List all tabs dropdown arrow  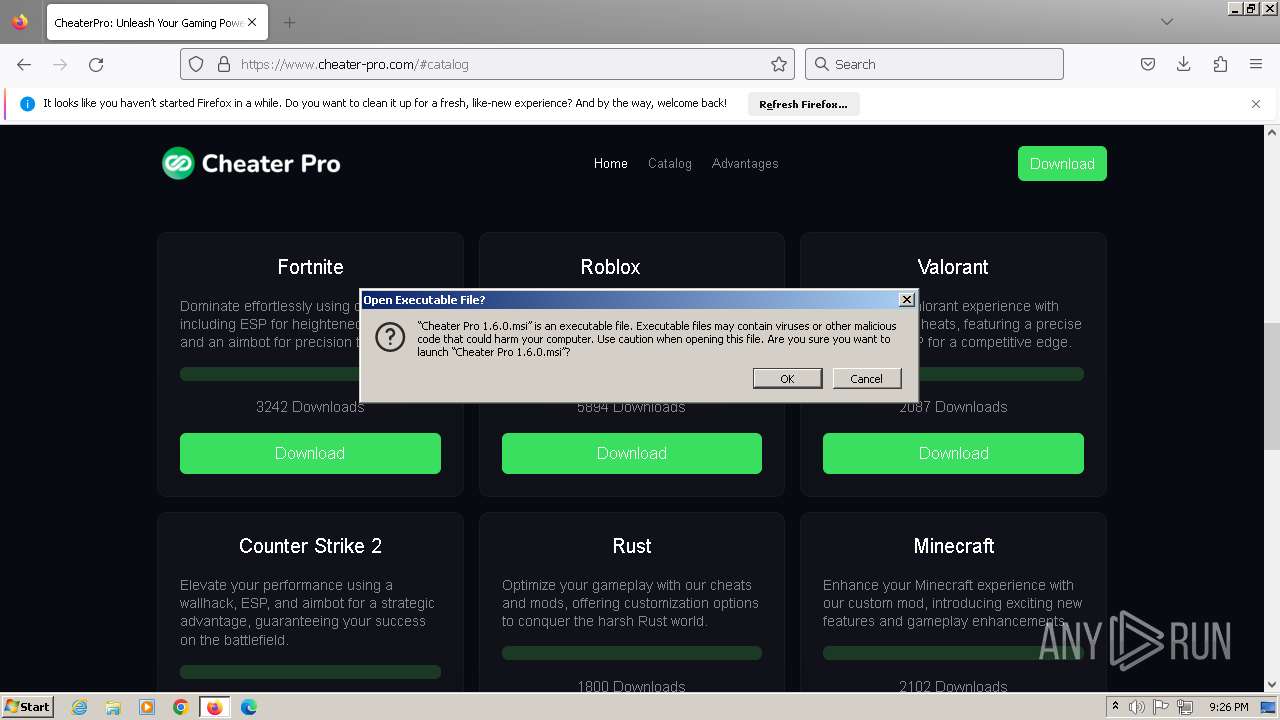[1167, 22]
